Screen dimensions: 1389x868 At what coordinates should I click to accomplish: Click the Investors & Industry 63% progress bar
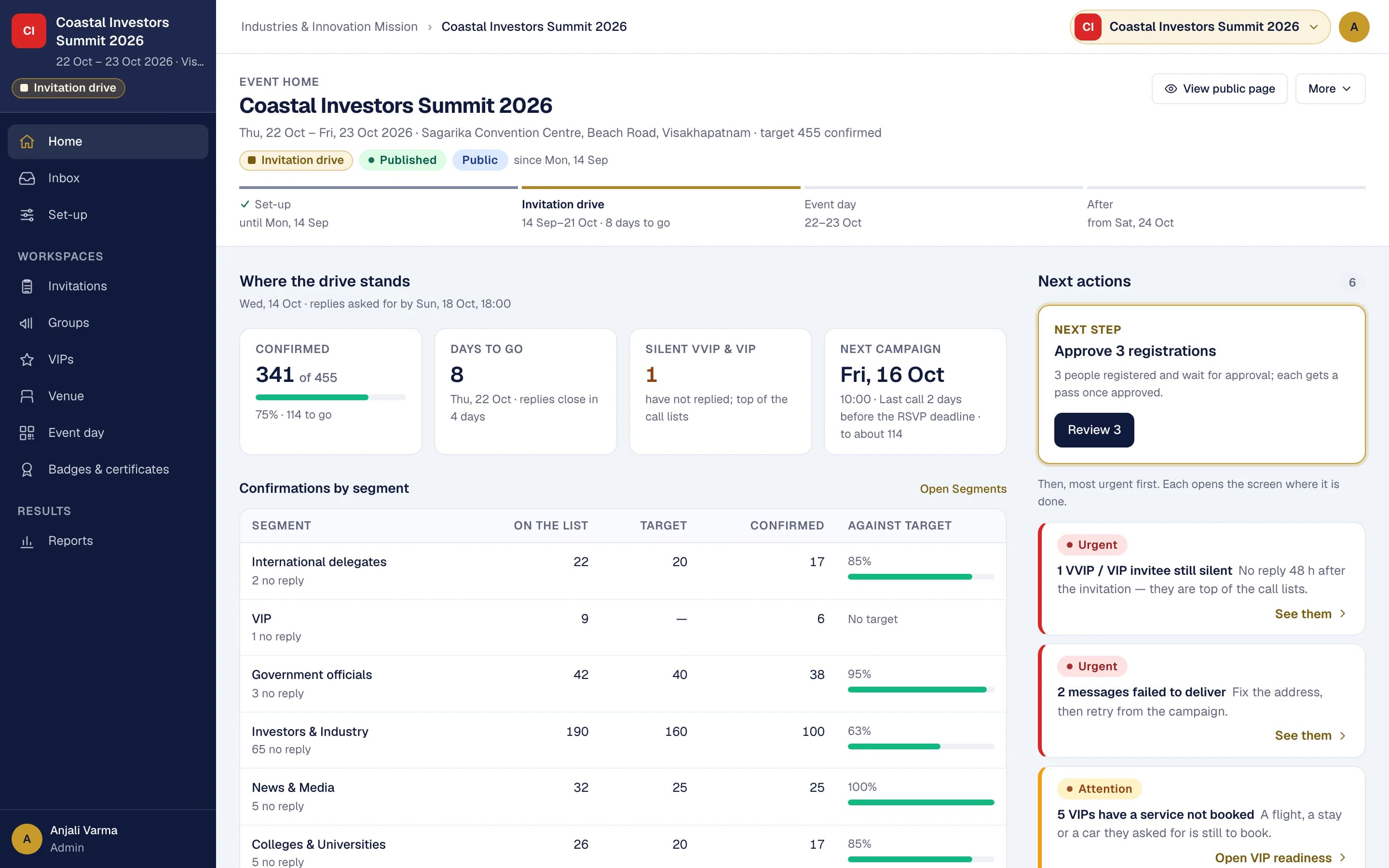(921, 746)
